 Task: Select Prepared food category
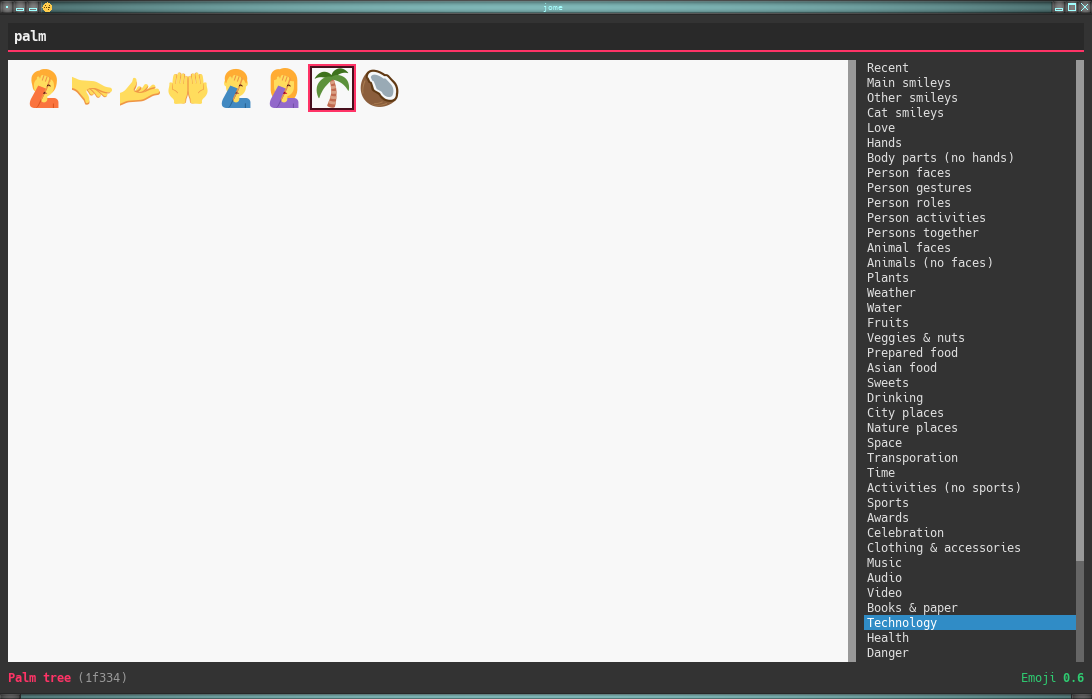point(969,352)
